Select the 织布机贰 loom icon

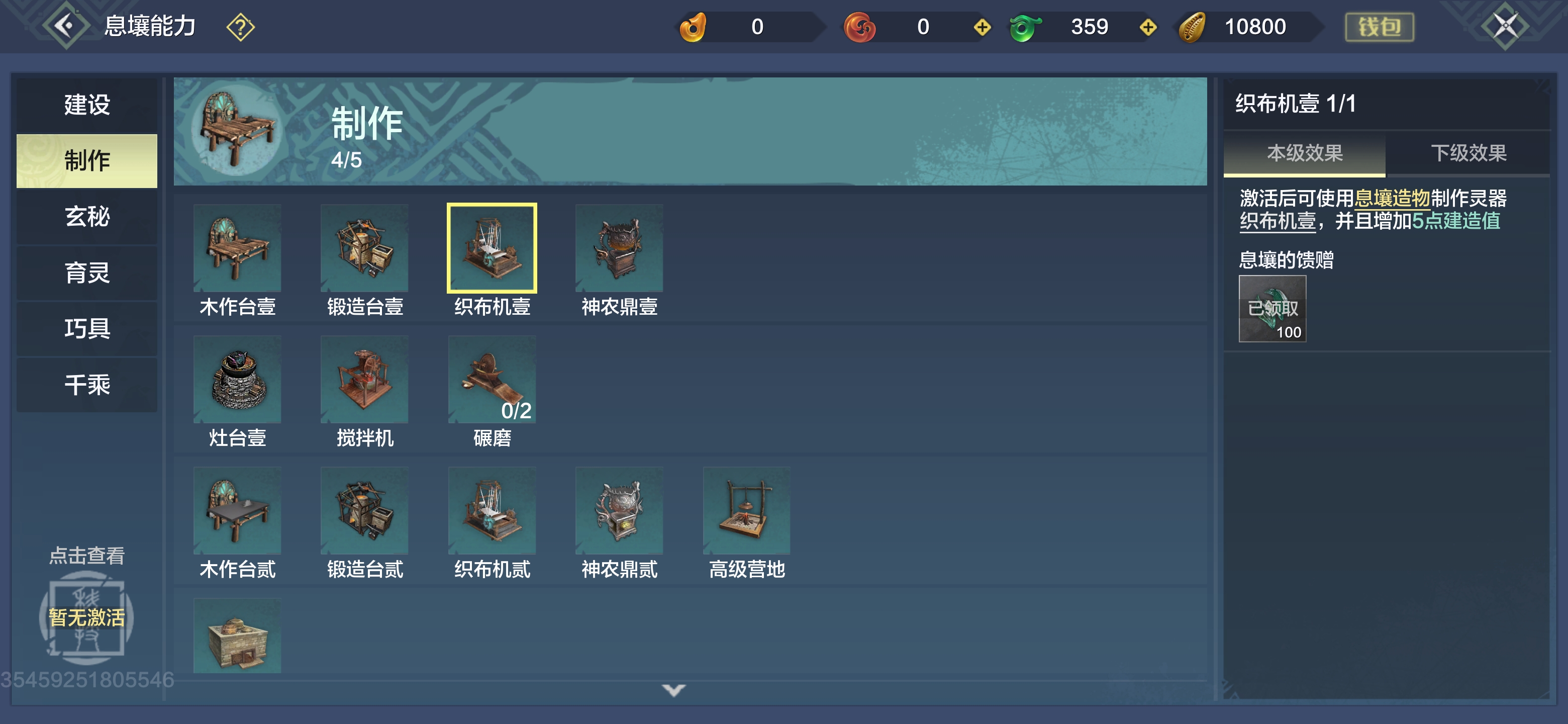tap(492, 511)
